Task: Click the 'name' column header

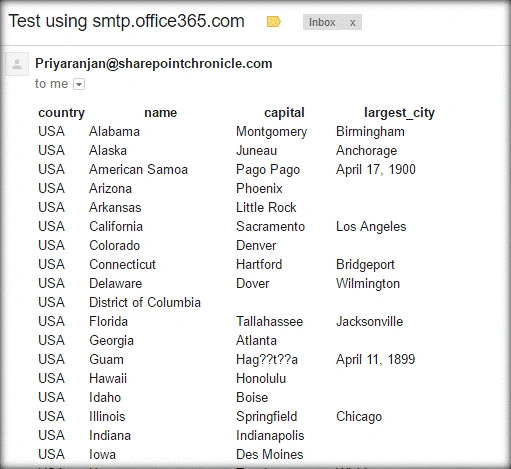Action: point(160,113)
